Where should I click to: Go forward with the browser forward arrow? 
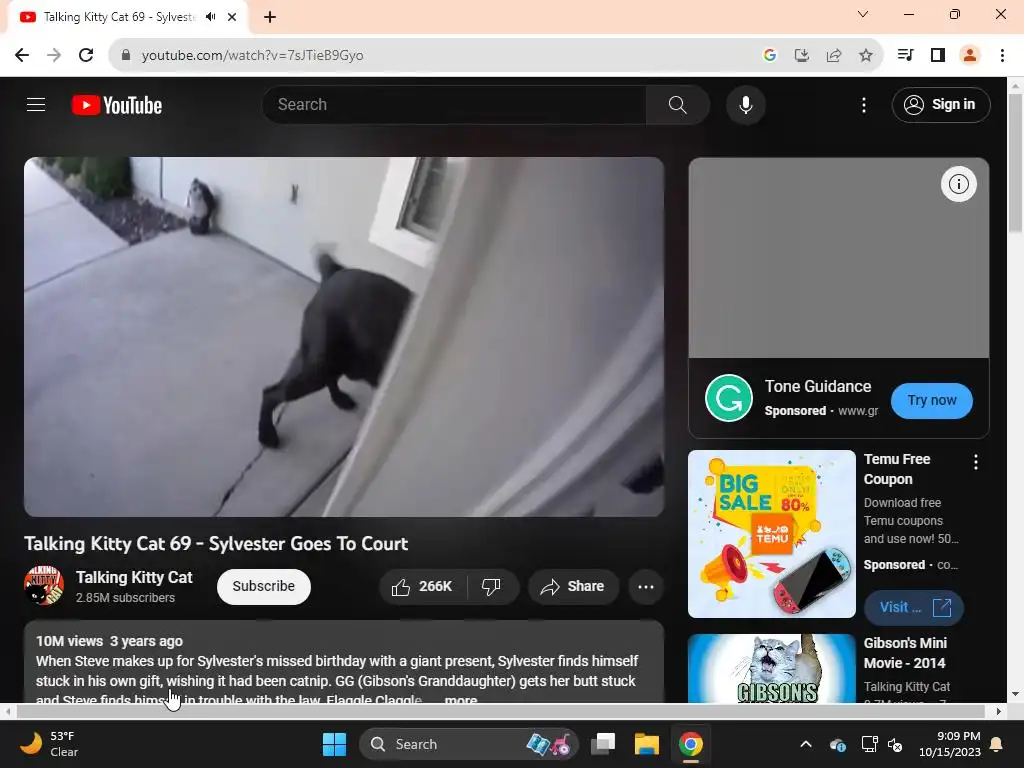[54, 55]
